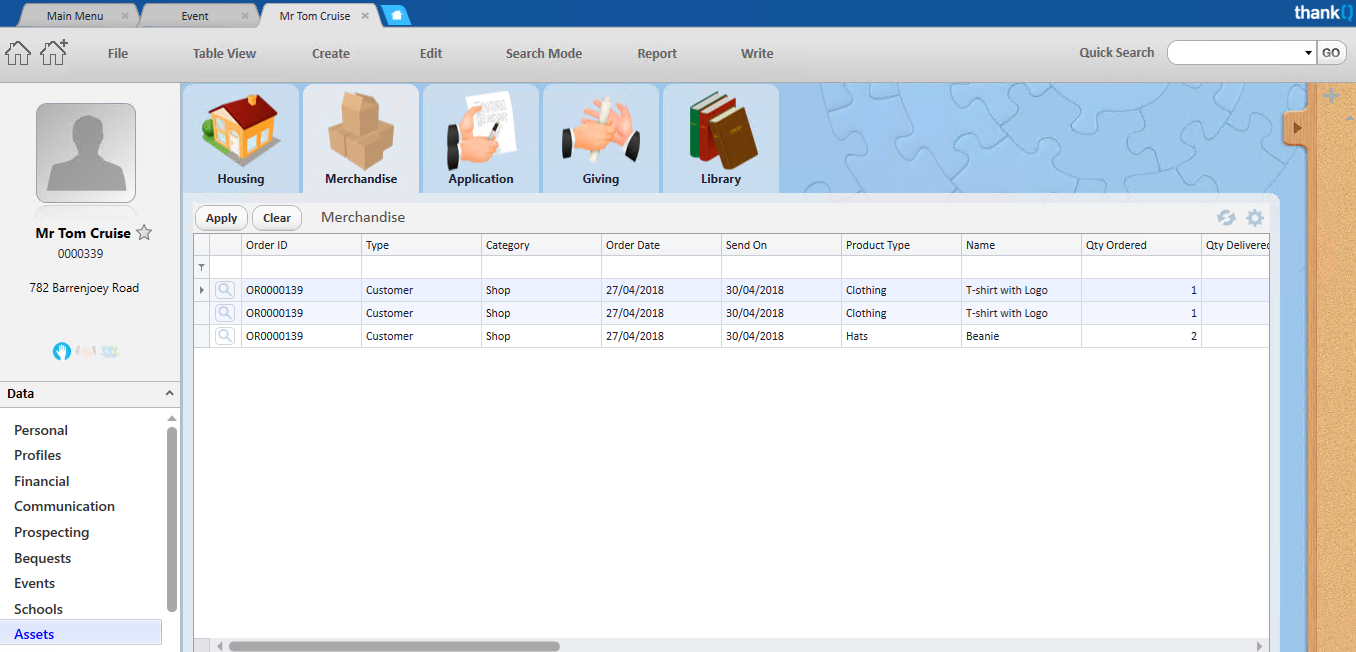1356x652 pixels.
Task: Switch to the Event tab
Action: (x=195, y=16)
